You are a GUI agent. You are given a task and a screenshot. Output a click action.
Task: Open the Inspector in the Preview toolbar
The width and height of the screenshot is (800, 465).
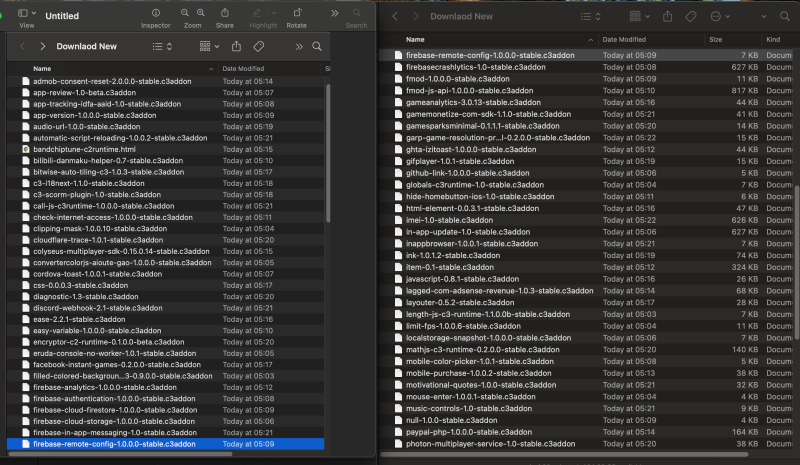(156, 13)
